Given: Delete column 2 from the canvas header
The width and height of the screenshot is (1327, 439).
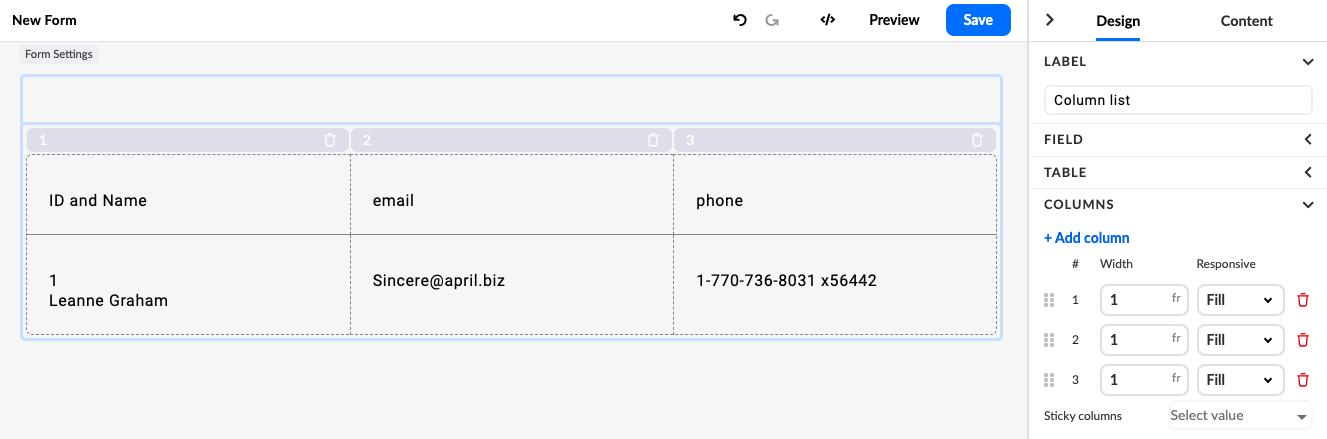Looking at the screenshot, I should 653,140.
